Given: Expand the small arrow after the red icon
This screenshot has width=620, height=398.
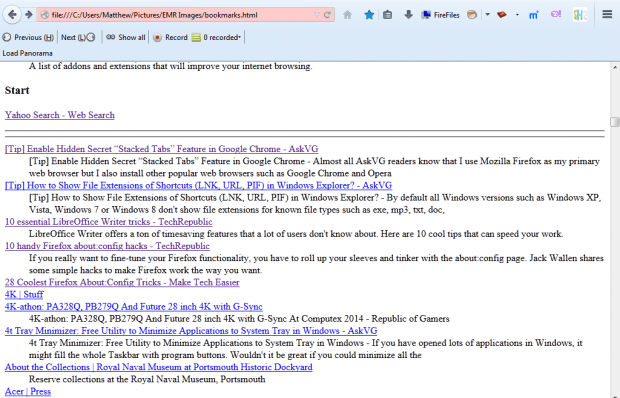Looking at the screenshot, I should (x=517, y=15).
